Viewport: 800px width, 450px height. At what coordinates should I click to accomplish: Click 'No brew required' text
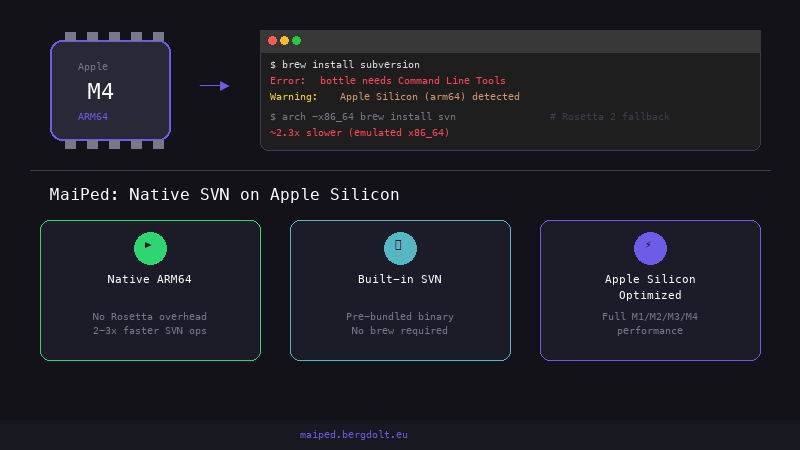click(x=399, y=331)
